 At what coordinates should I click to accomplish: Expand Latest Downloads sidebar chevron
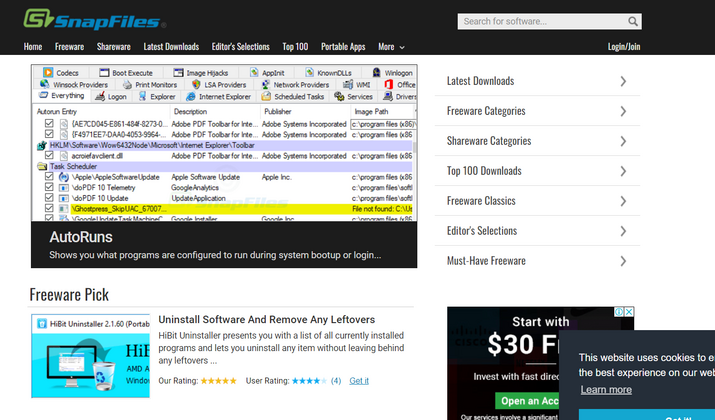(623, 81)
